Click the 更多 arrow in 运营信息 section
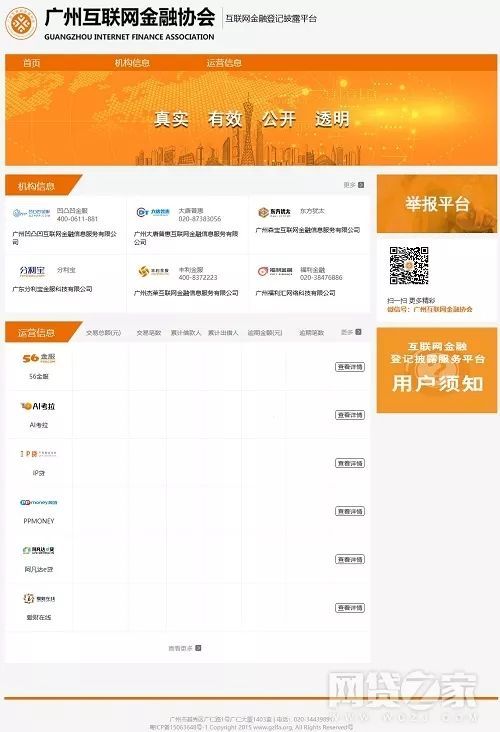Image resolution: width=500 pixels, height=732 pixels. (358, 332)
